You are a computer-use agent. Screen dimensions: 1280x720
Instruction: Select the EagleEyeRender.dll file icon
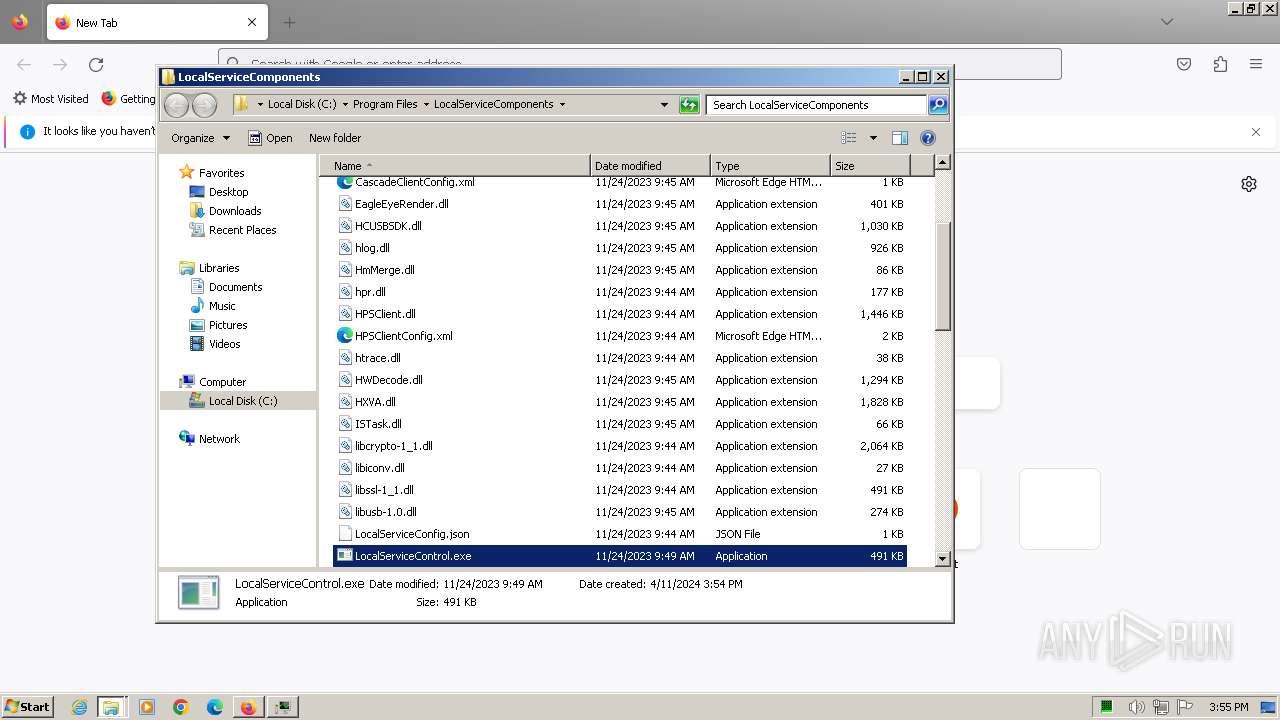345,204
